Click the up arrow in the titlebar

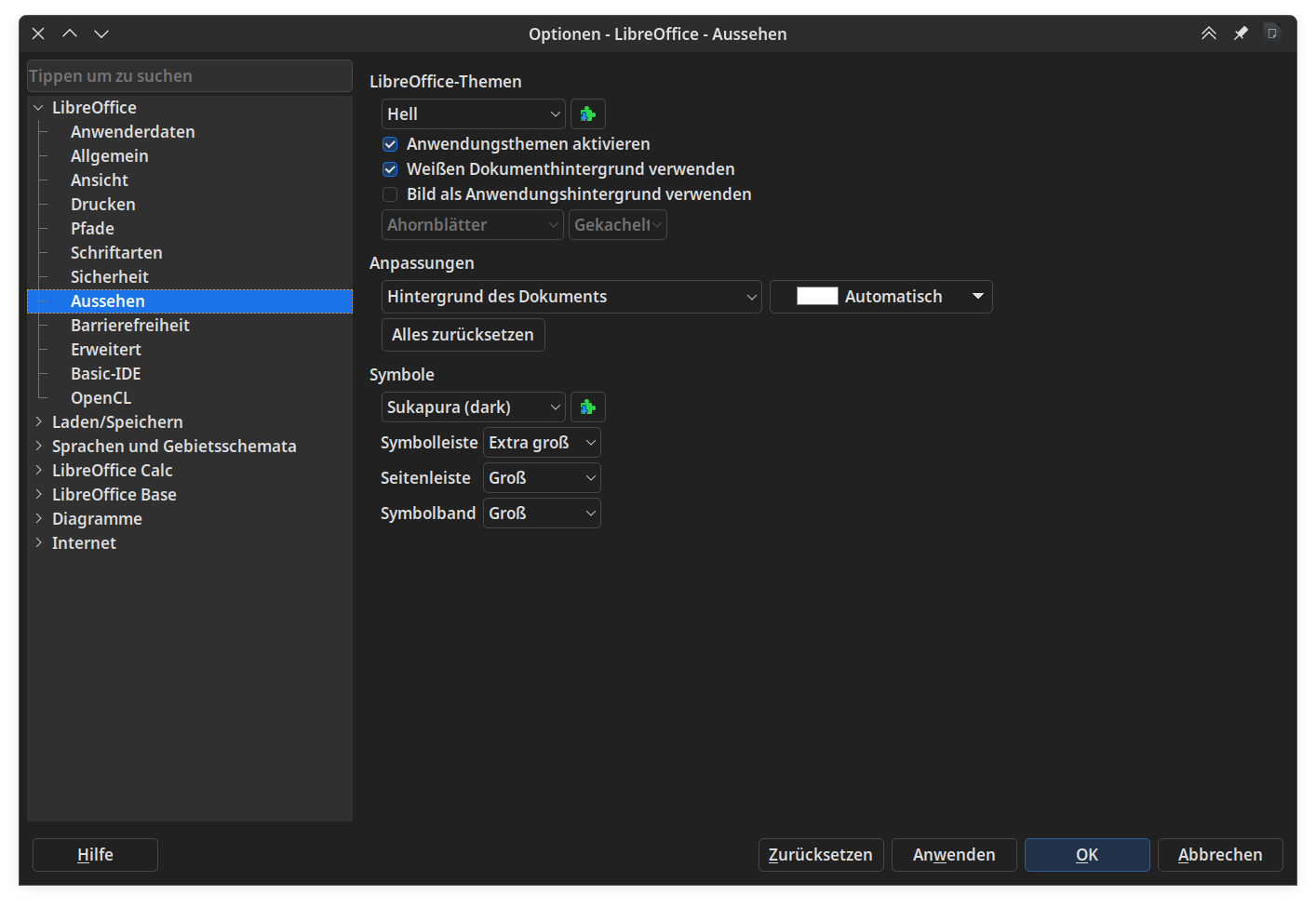point(69,33)
